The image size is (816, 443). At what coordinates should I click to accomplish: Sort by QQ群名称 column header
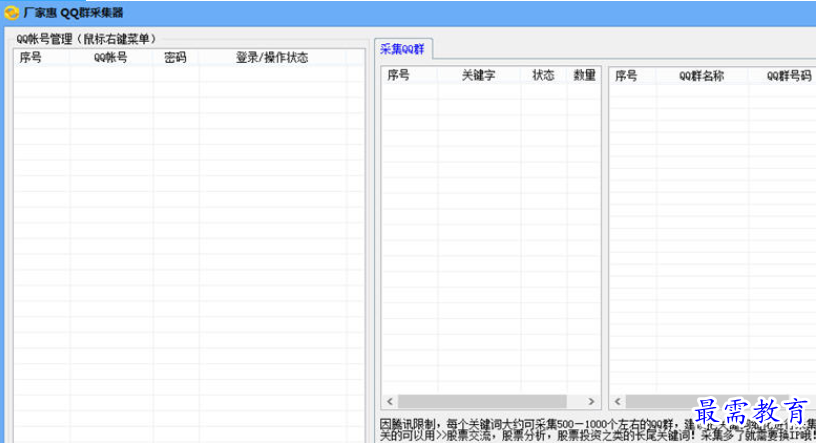click(x=702, y=75)
